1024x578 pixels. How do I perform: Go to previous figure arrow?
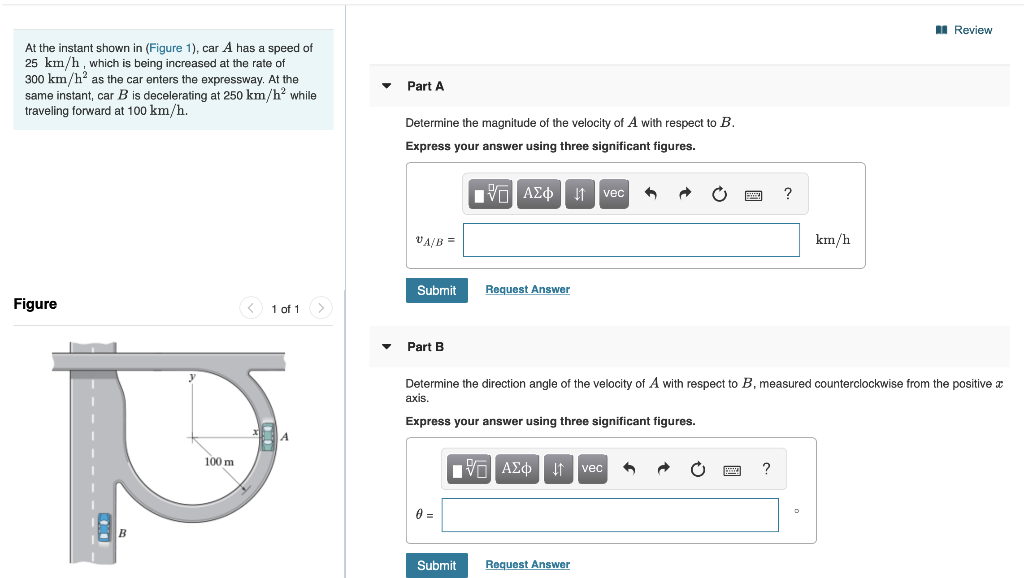tap(251, 308)
